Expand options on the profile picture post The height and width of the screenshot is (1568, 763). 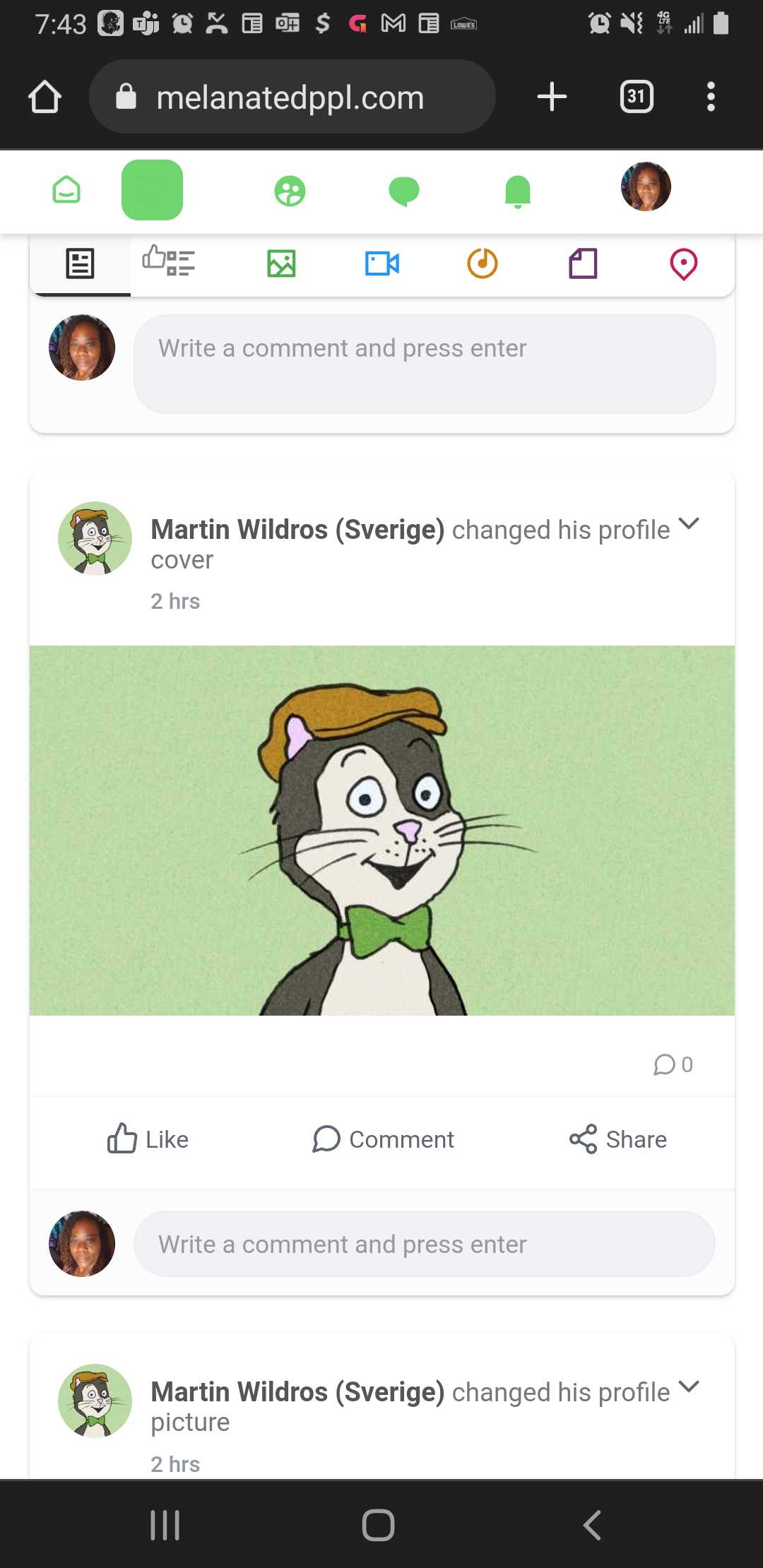(x=690, y=1386)
